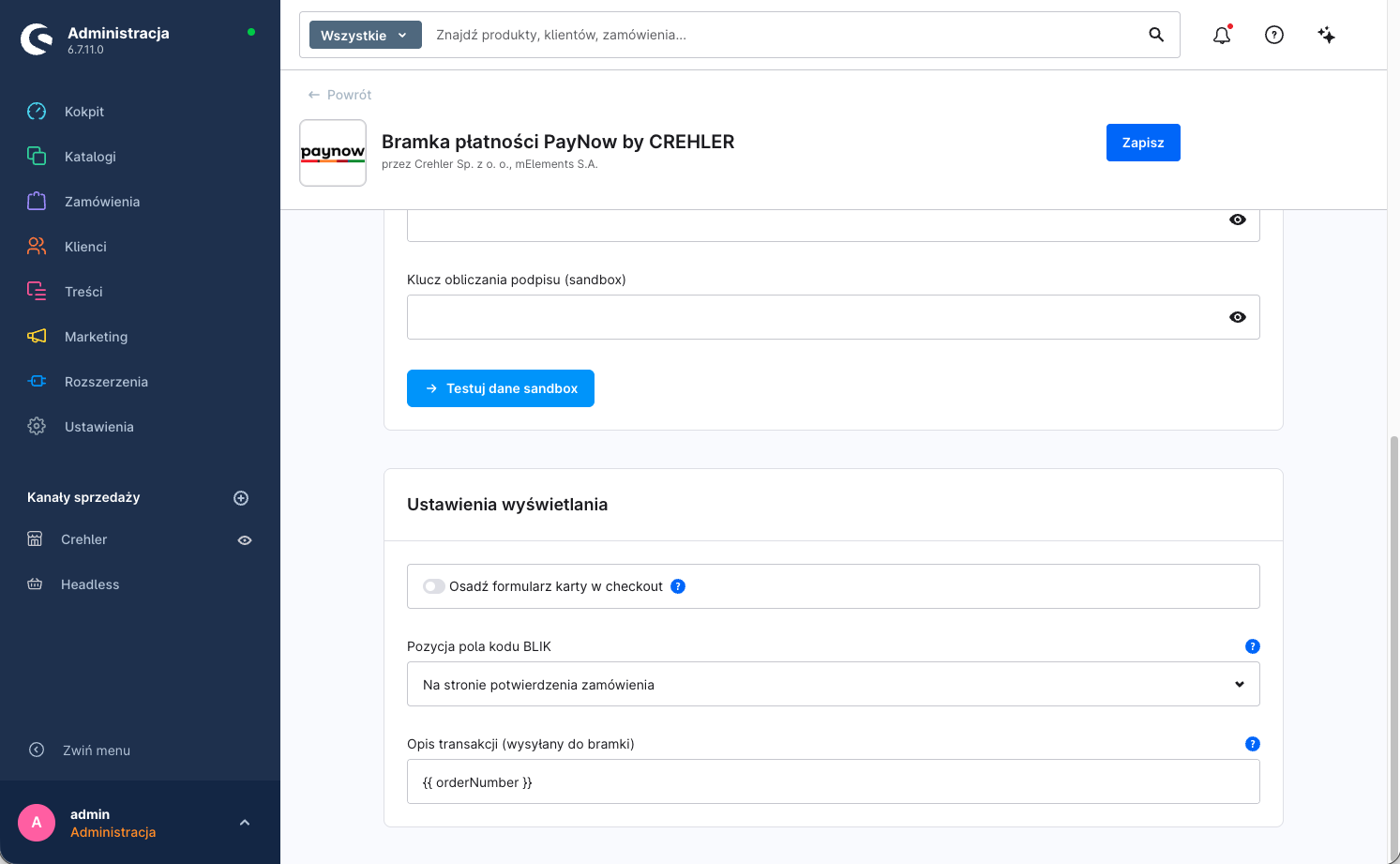The image size is (1400, 864).
Task: Click the PayNow plugin logo
Action: tap(333, 153)
